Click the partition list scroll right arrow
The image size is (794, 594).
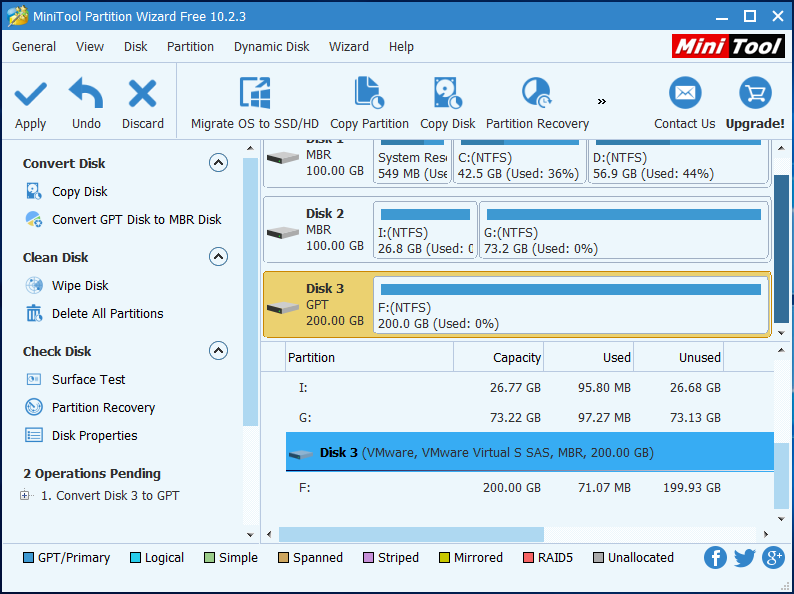point(766,534)
